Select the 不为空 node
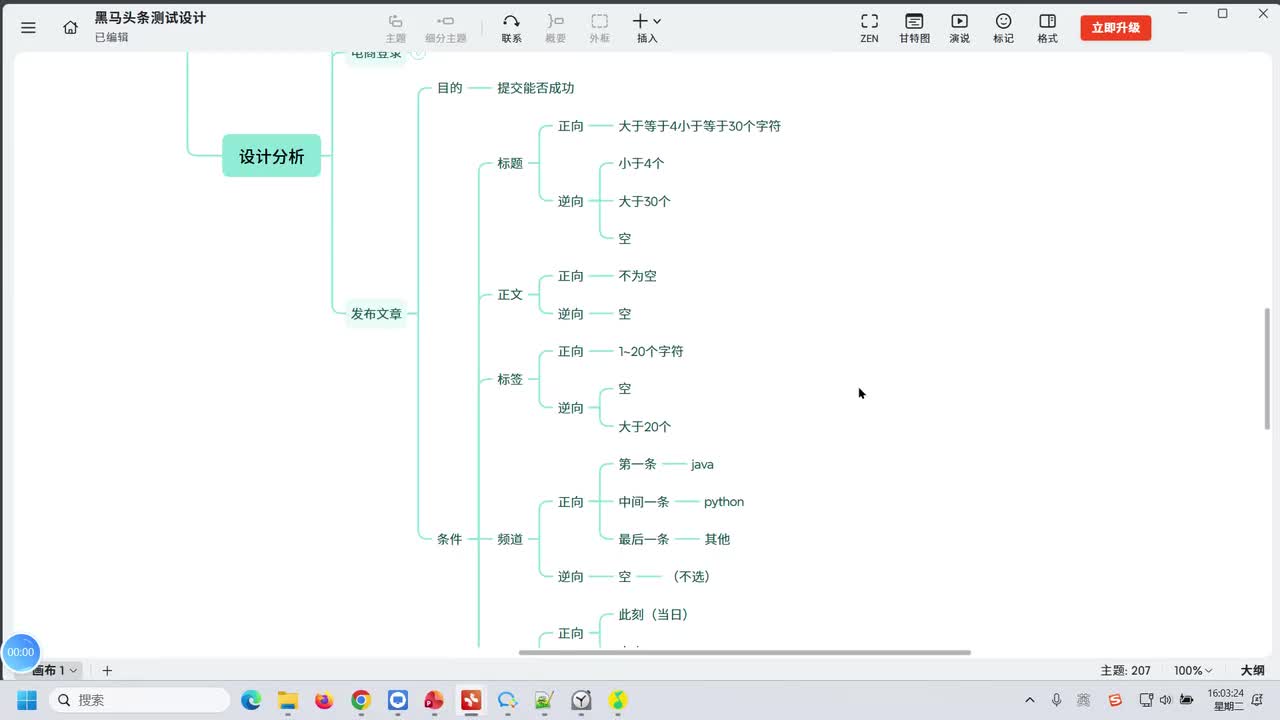The height and width of the screenshot is (720, 1280). pyautogui.click(x=637, y=276)
